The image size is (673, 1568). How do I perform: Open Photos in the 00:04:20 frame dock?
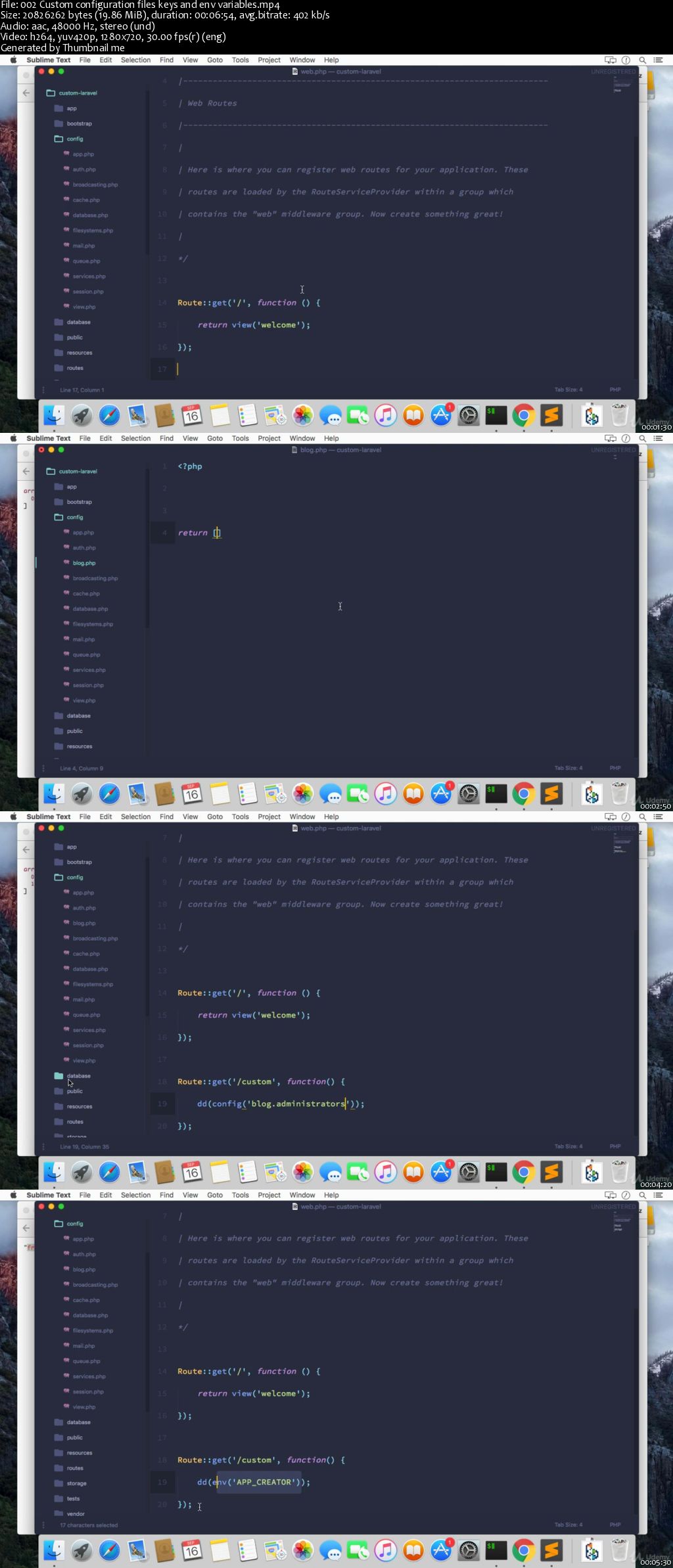[303, 1173]
